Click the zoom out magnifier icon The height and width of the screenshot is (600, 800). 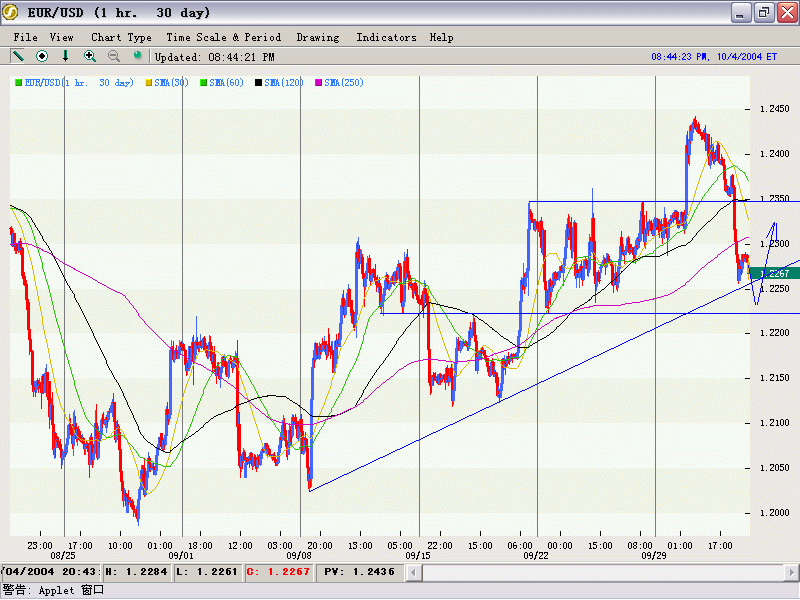[x=114, y=56]
